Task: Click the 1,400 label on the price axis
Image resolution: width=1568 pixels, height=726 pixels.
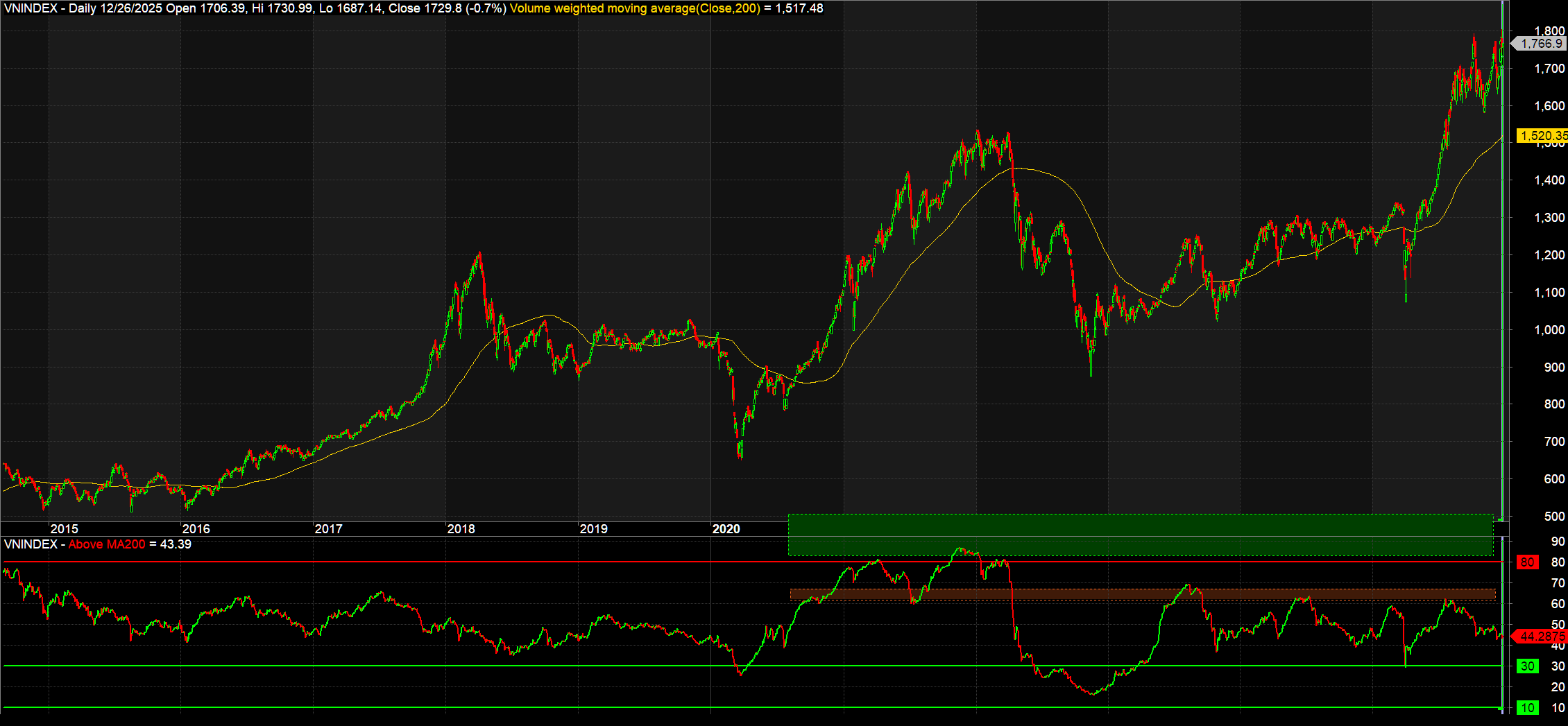Action: (x=1549, y=180)
